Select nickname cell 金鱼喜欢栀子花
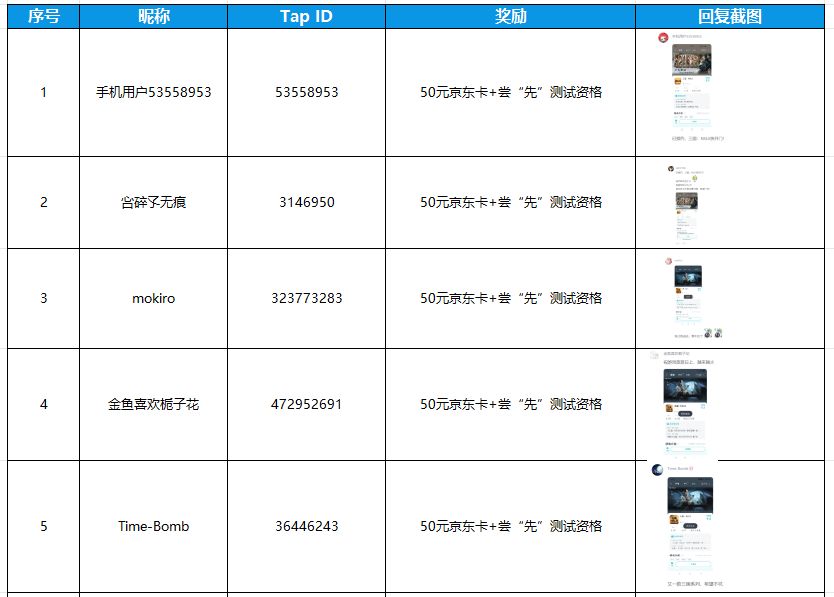 click(x=153, y=404)
